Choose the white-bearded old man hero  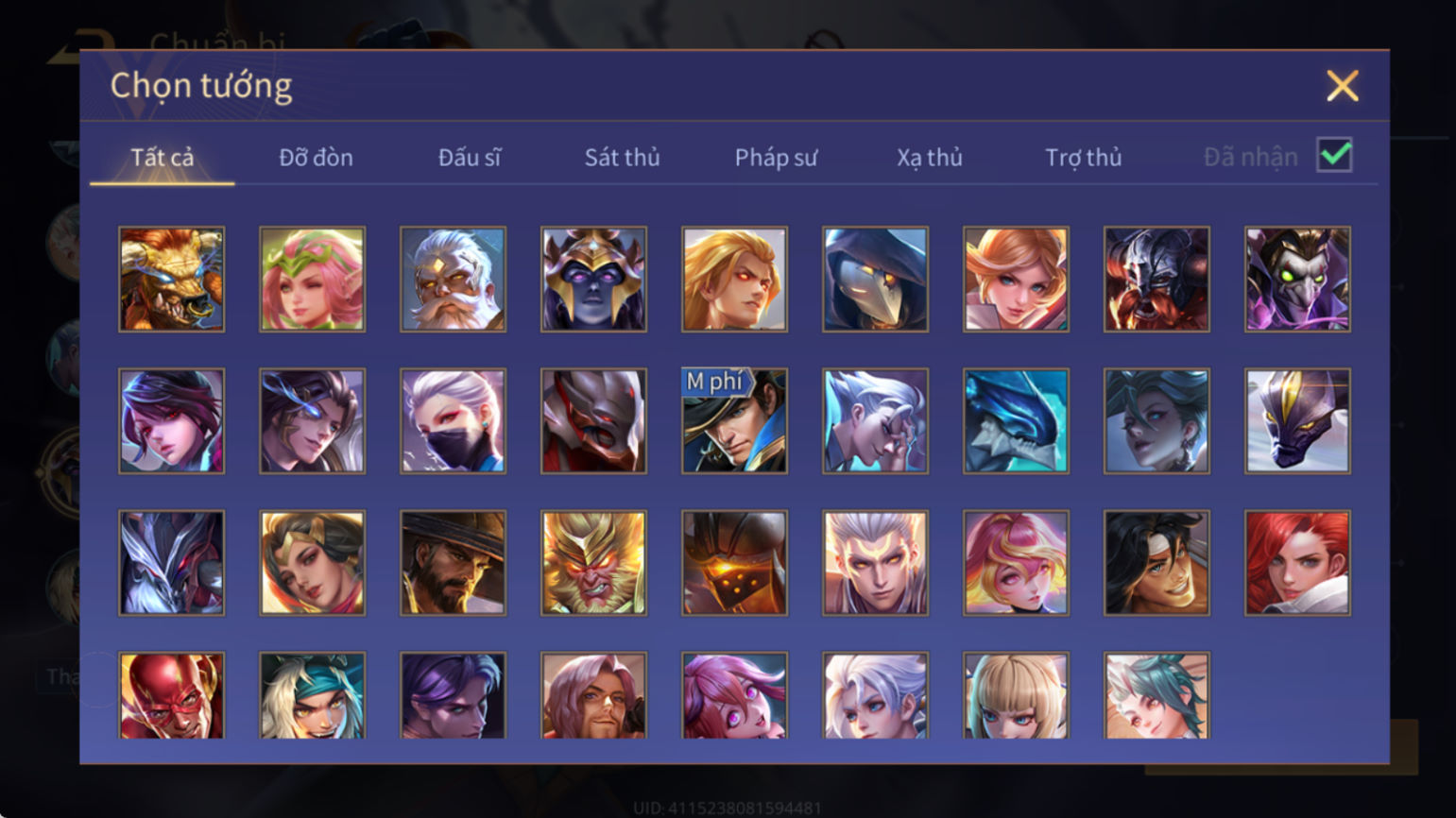pyautogui.click(x=454, y=280)
